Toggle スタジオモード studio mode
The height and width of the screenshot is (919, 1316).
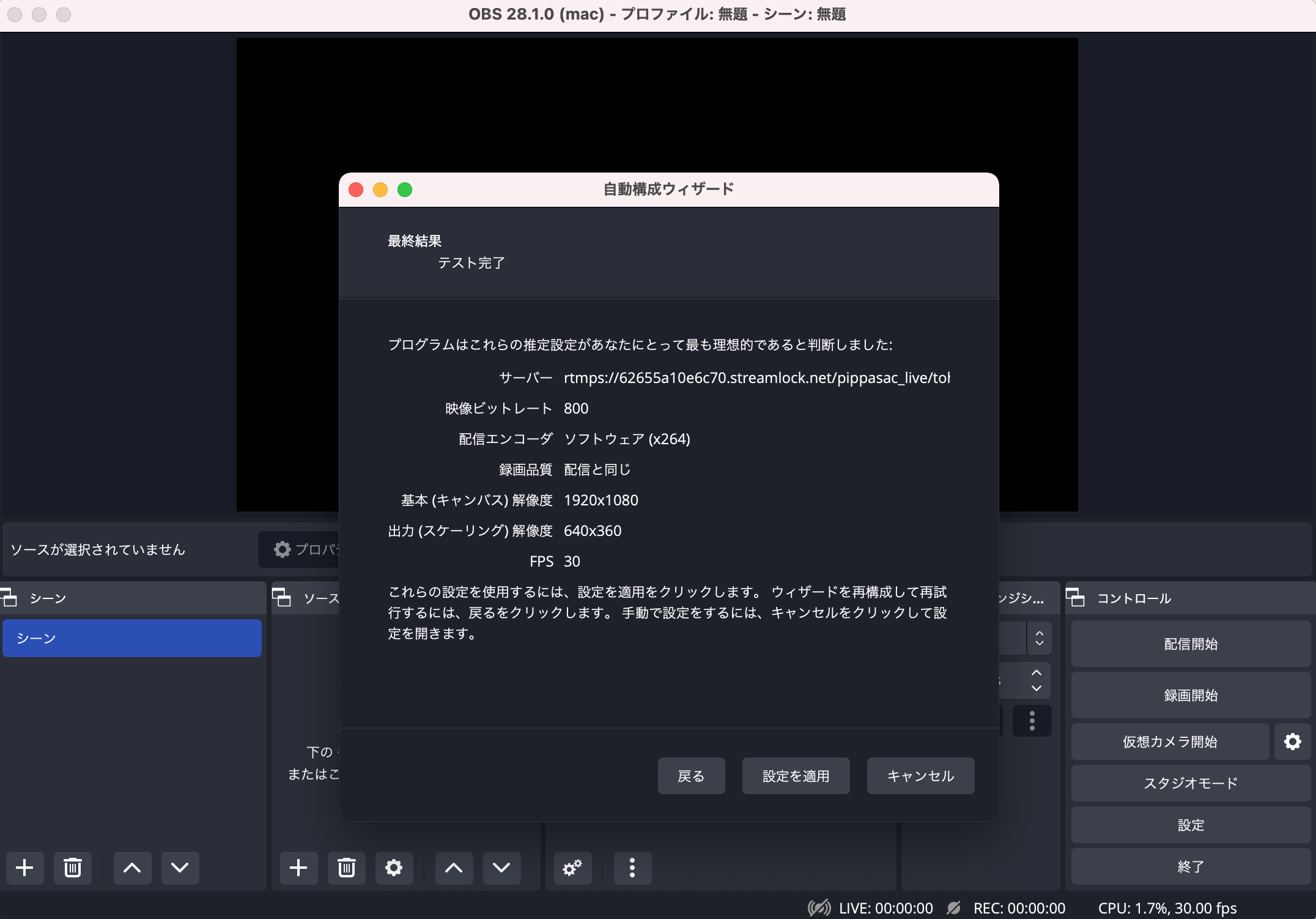(1190, 783)
